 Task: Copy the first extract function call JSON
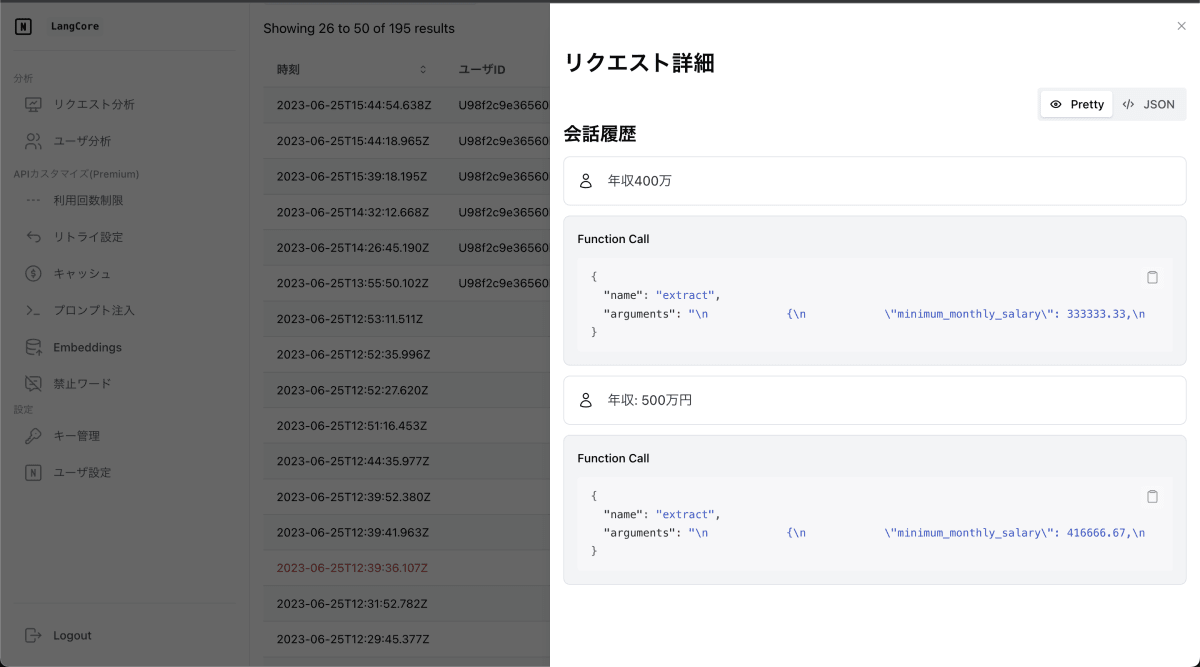[1152, 277]
